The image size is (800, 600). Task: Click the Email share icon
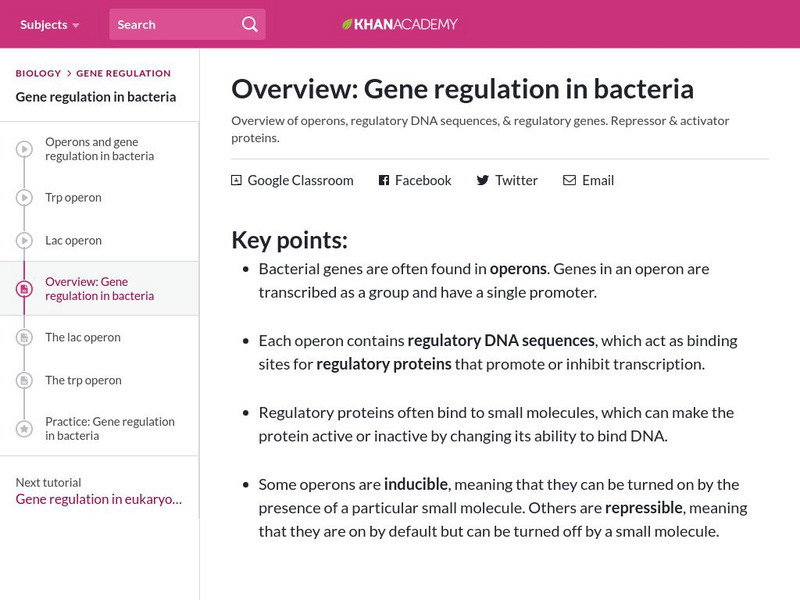click(x=568, y=180)
